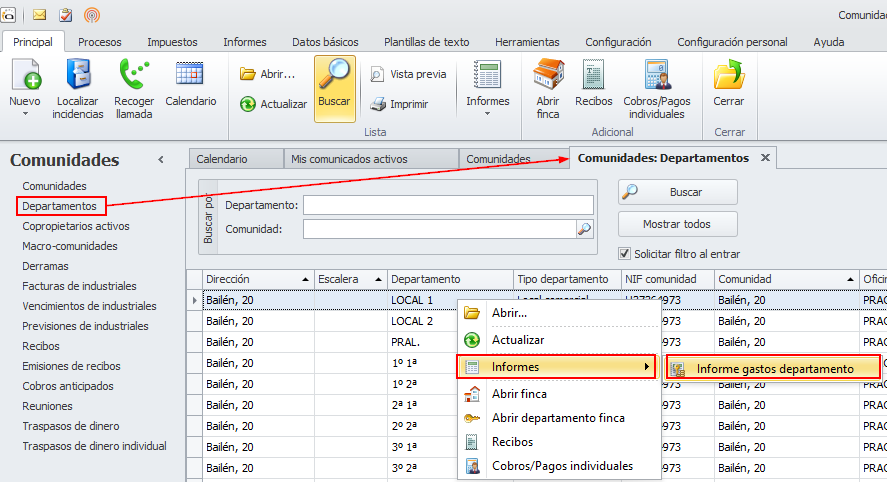Open Copropietarios activos in sidebar
This screenshot has width=887, height=482.
pyautogui.click(x=76, y=226)
